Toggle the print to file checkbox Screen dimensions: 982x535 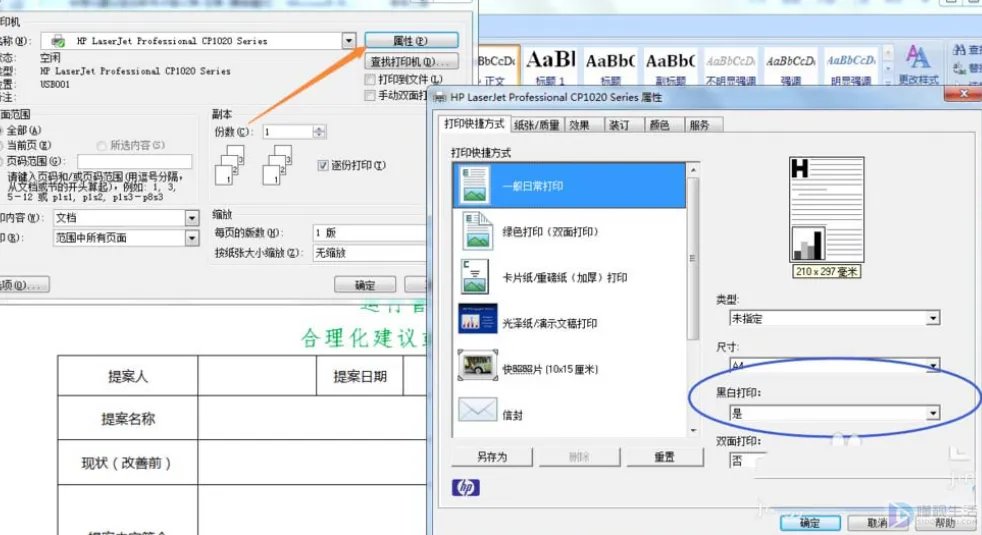point(370,80)
